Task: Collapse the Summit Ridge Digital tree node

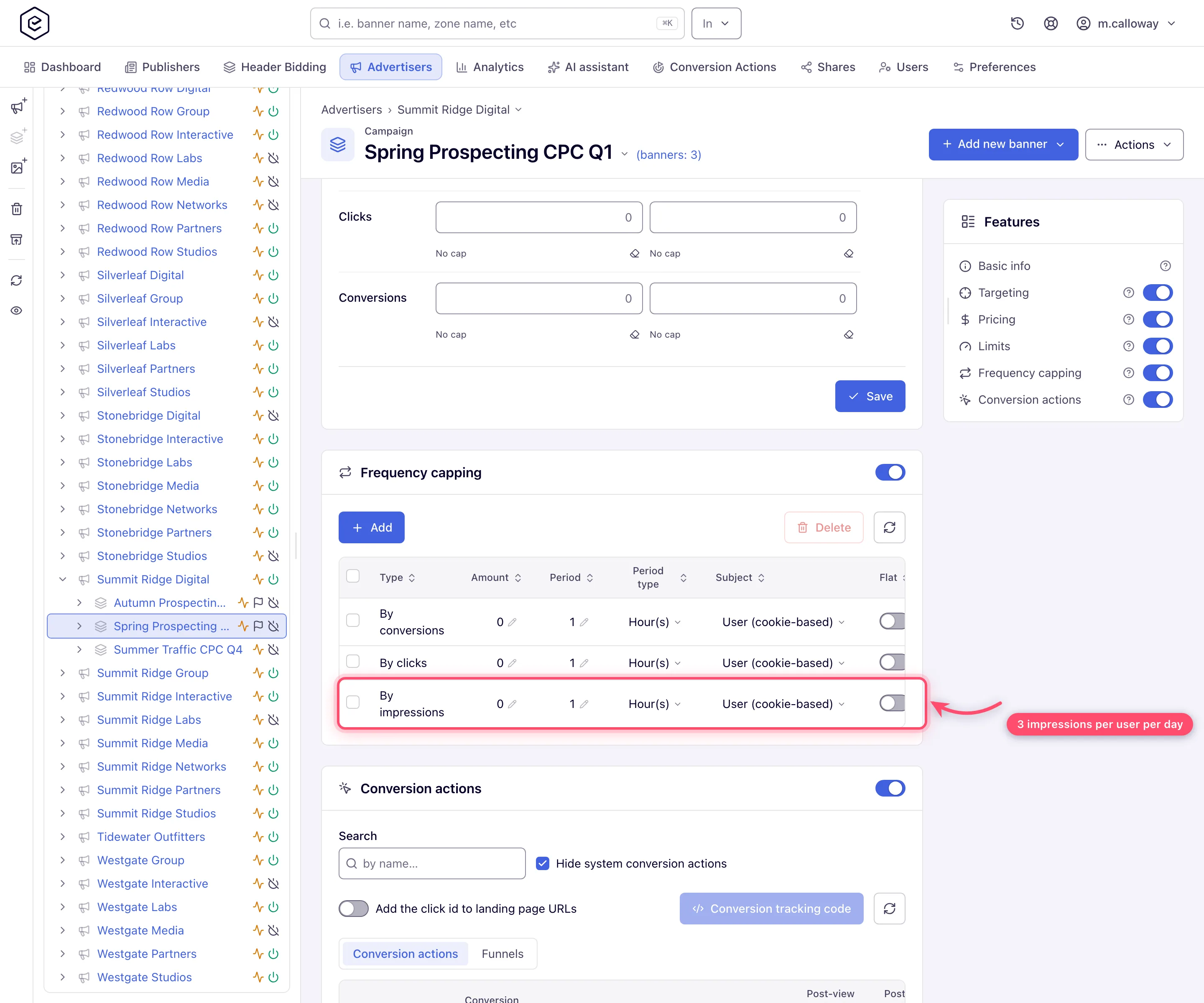Action: [62, 580]
